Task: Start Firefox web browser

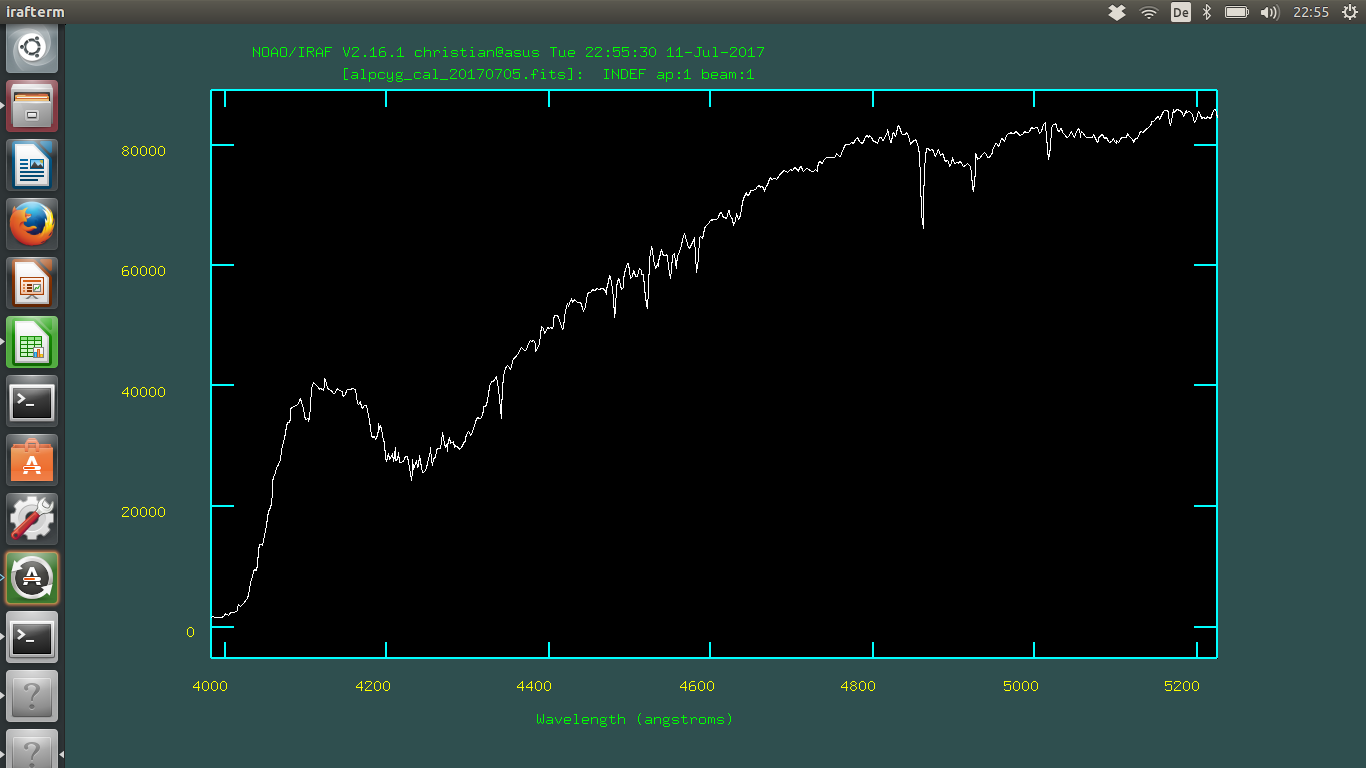Action: 32,224
